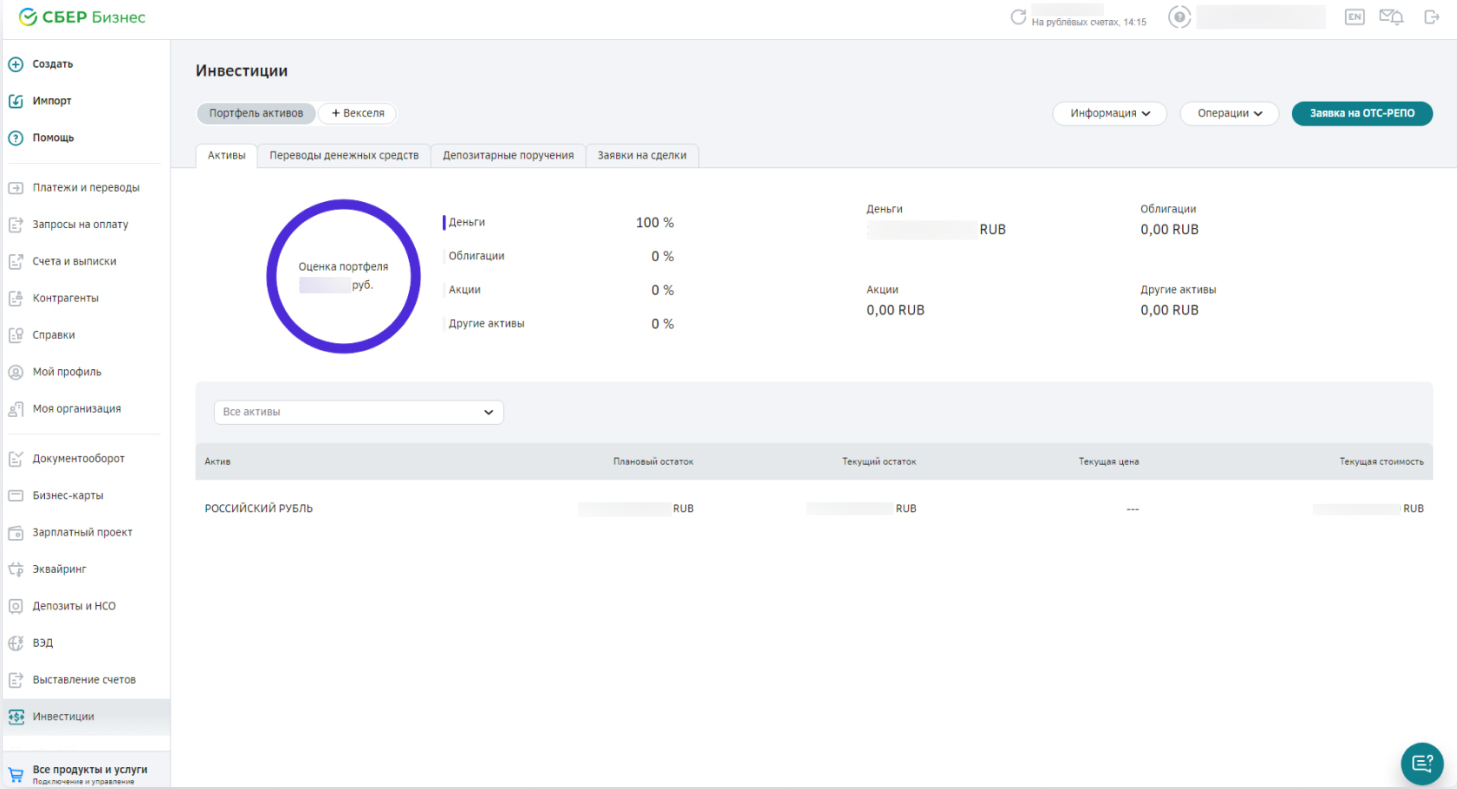This screenshot has width=1457, height=789.
Task: Click the refresh balances icon
Action: [1018, 17]
